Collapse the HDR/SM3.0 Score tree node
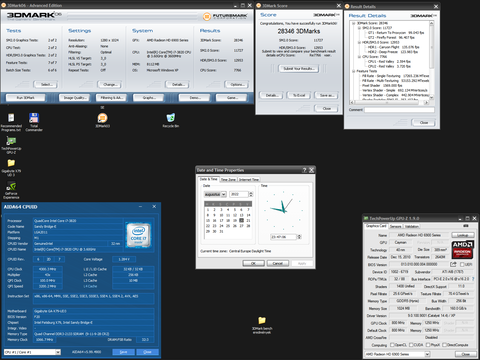The width and height of the screenshot is (480, 360). click(359, 42)
